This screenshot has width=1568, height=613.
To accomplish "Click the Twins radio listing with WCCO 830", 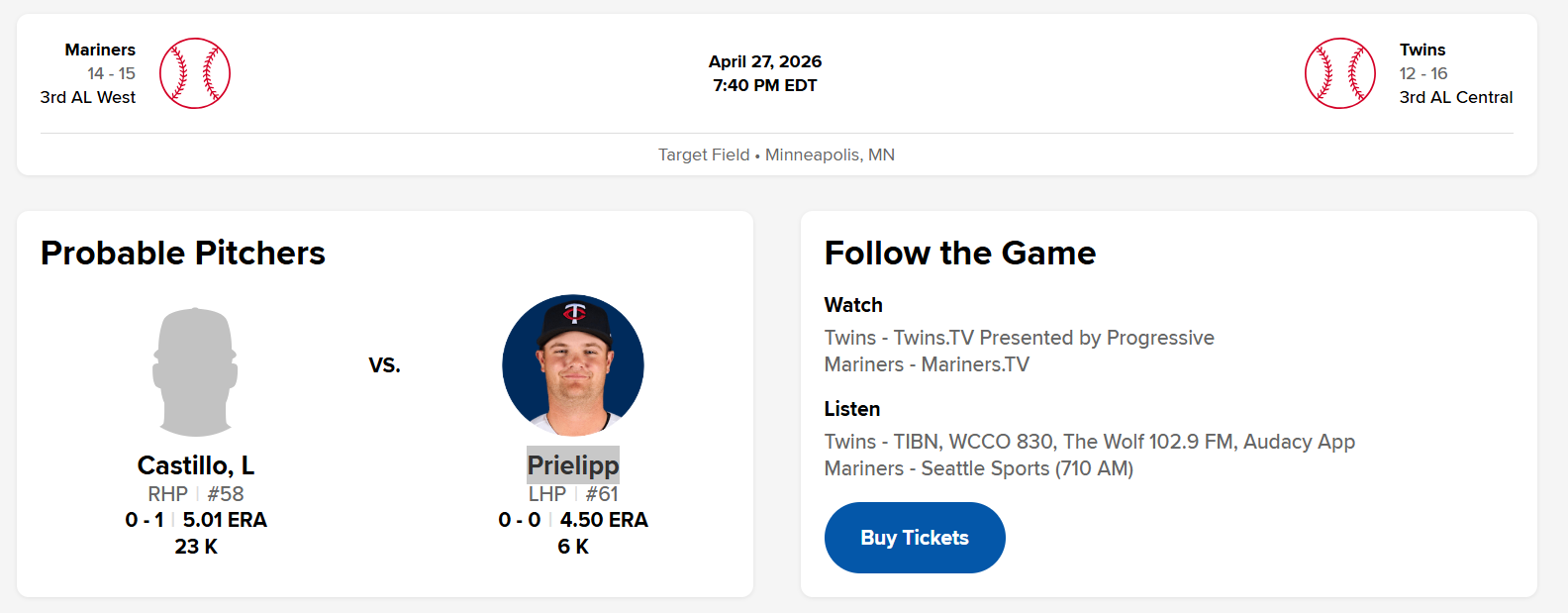I will point(1089,442).
